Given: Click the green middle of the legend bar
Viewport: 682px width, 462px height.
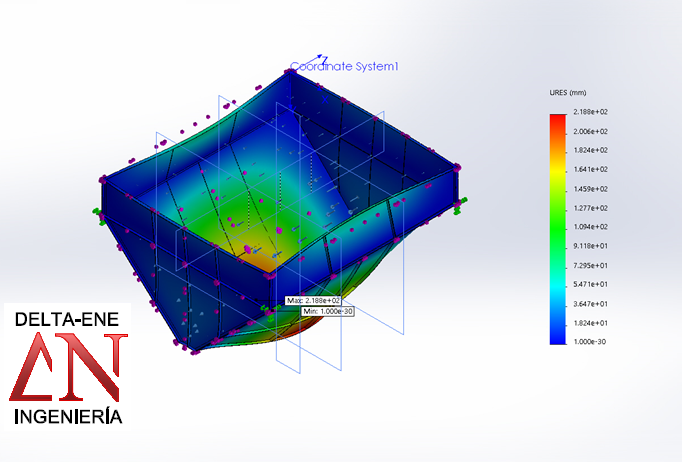Looking at the screenshot, I should coord(556,220).
